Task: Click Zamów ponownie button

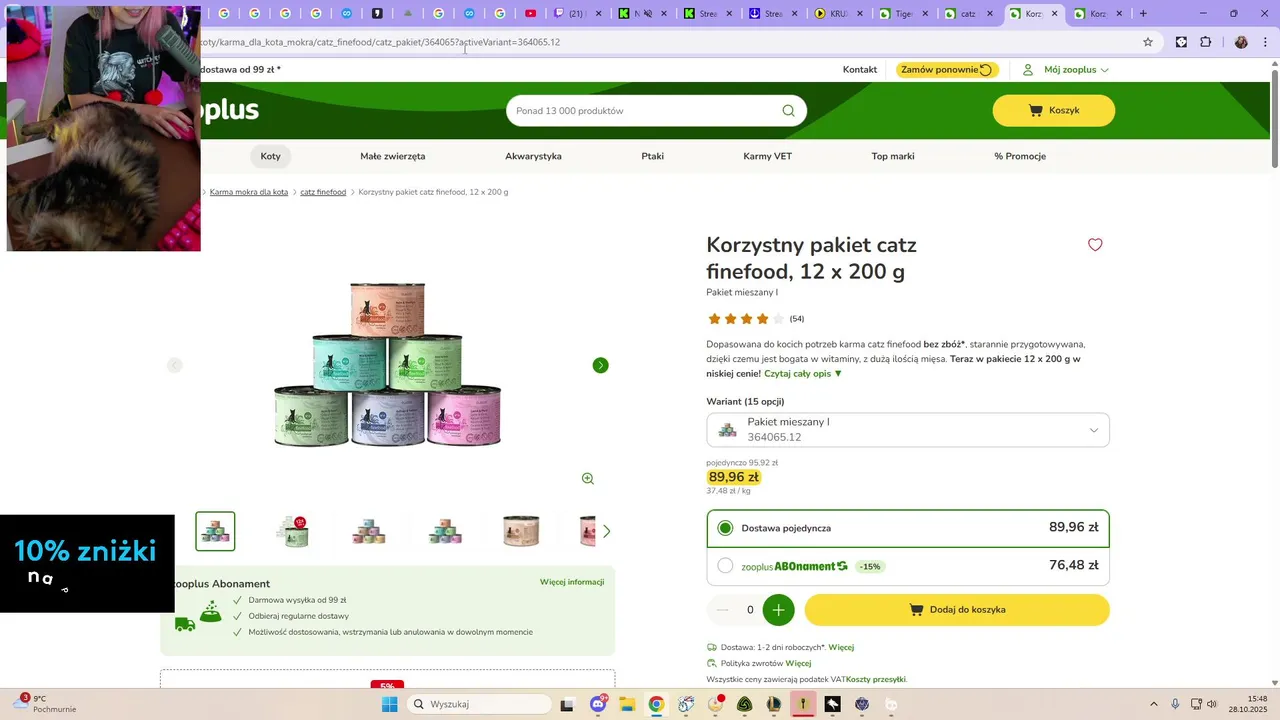Action: pos(946,70)
